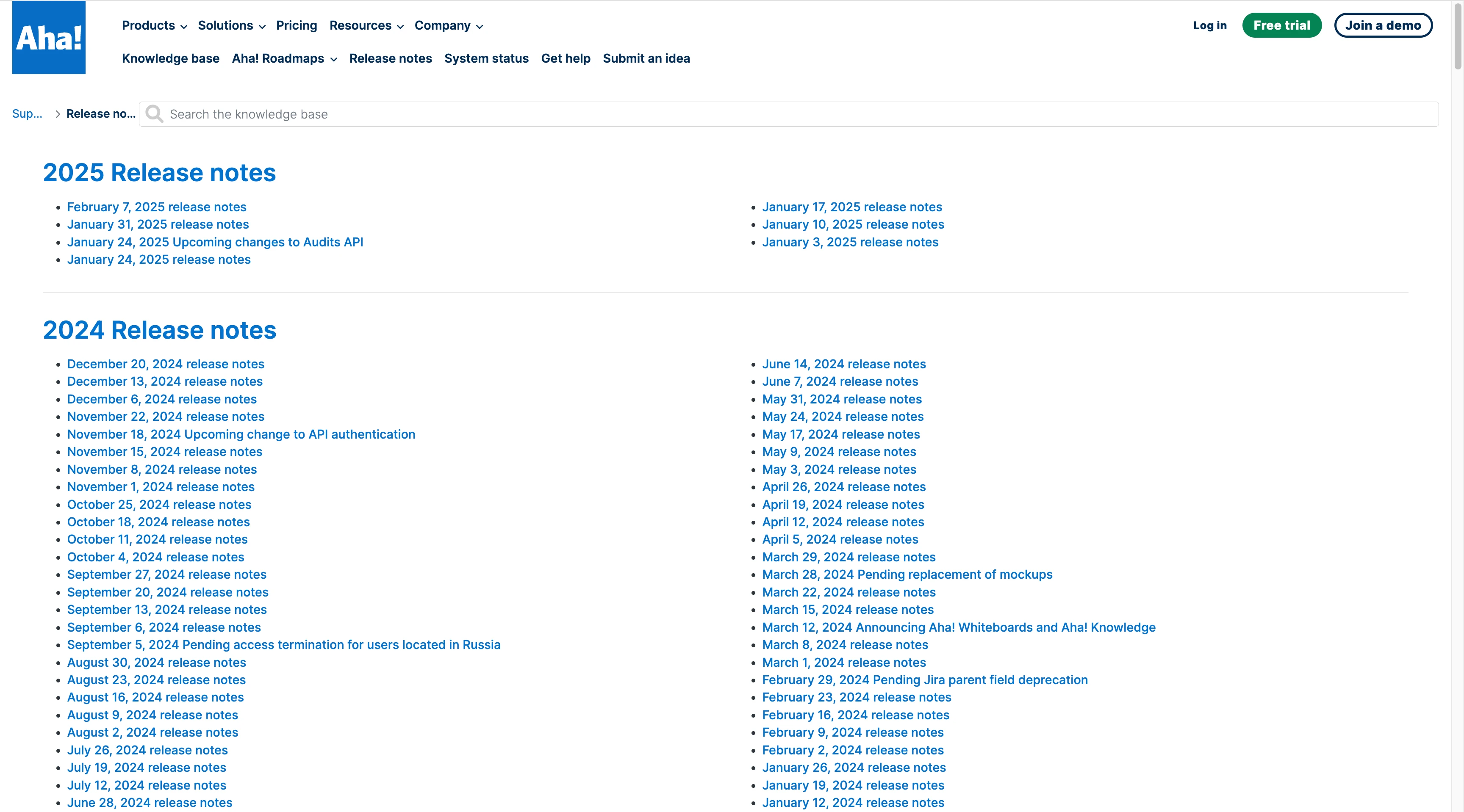Image resolution: width=1464 pixels, height=812 pixels.
Task: Open the Company dropdown menu
Action: pyautogui.click(x=449, y=25)
